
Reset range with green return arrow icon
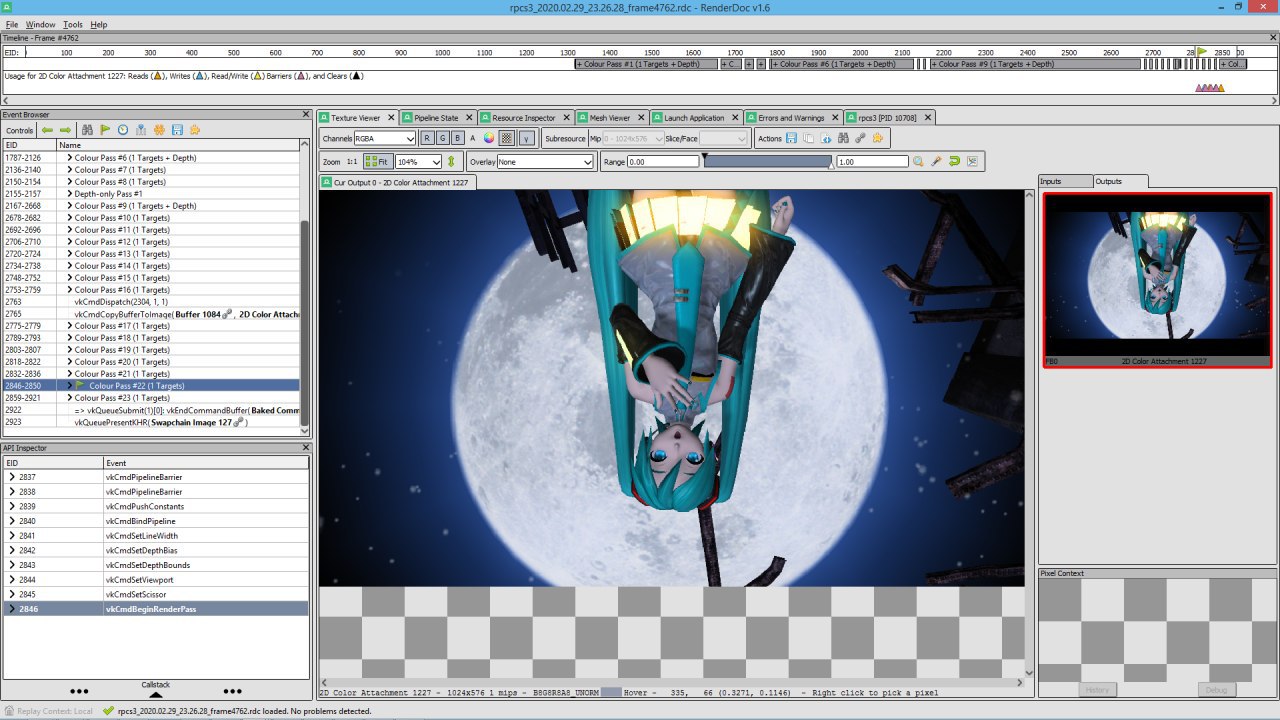pyautogui.click(x=954, y=161)
